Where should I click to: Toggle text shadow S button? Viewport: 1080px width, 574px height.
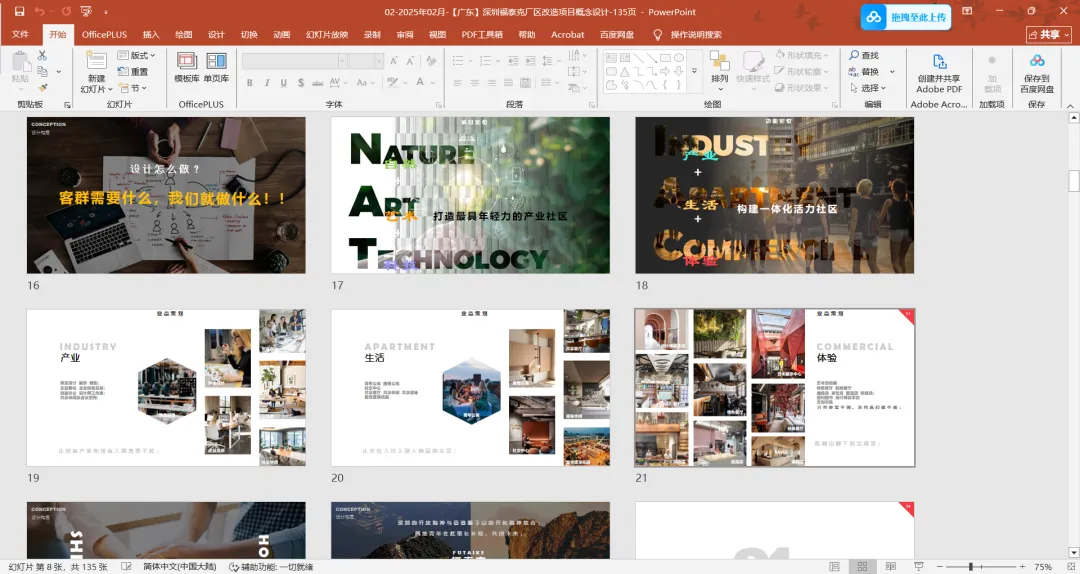click(x=301, y=83)
